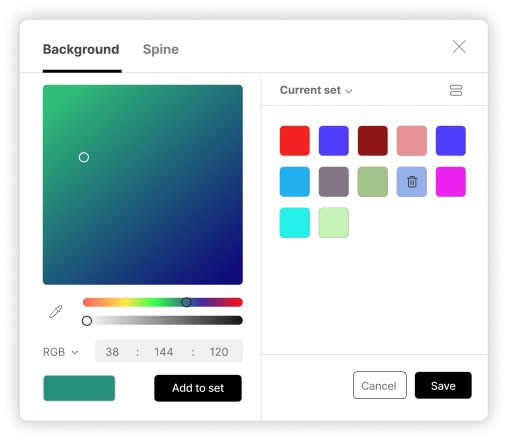Screen dimensions: 508x441
Task: Select the magenta swatch
Action: 451,182
